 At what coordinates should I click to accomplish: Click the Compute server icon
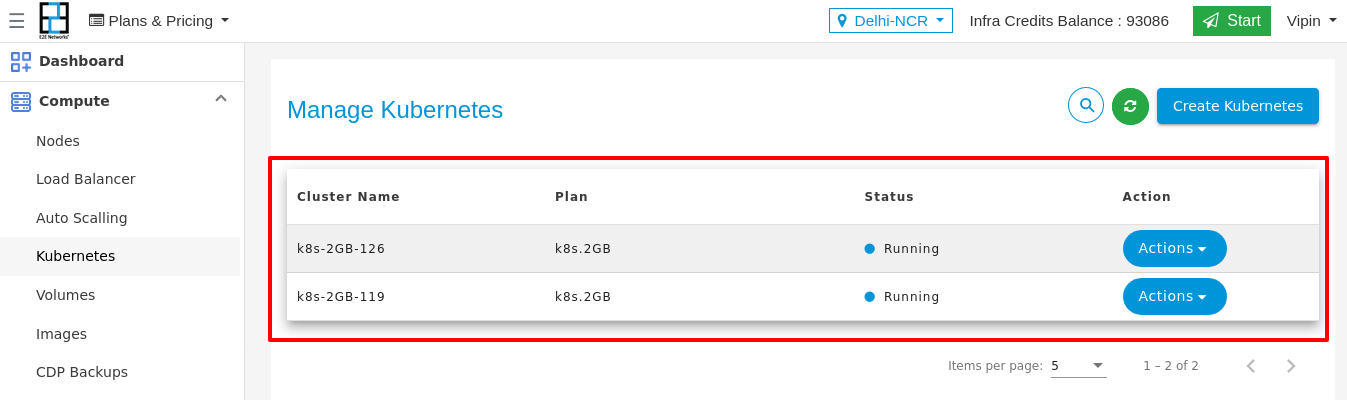tap(21, 101)
